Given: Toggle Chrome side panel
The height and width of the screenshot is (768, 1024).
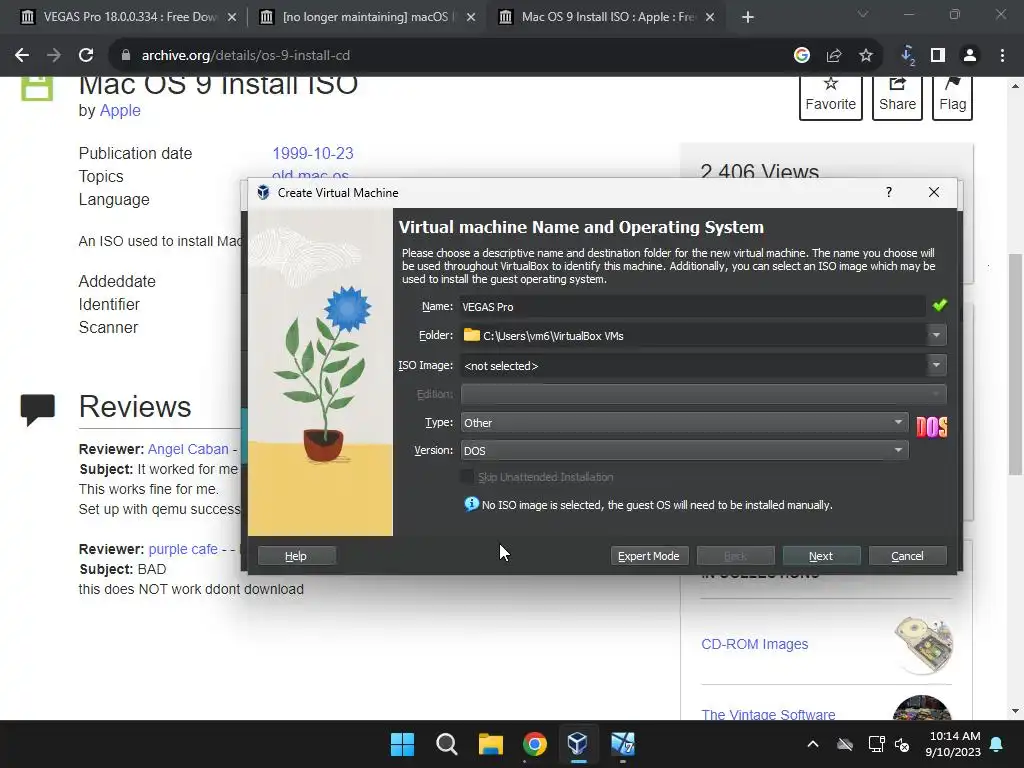Looking at the screenshot, I should click(938, 56).
